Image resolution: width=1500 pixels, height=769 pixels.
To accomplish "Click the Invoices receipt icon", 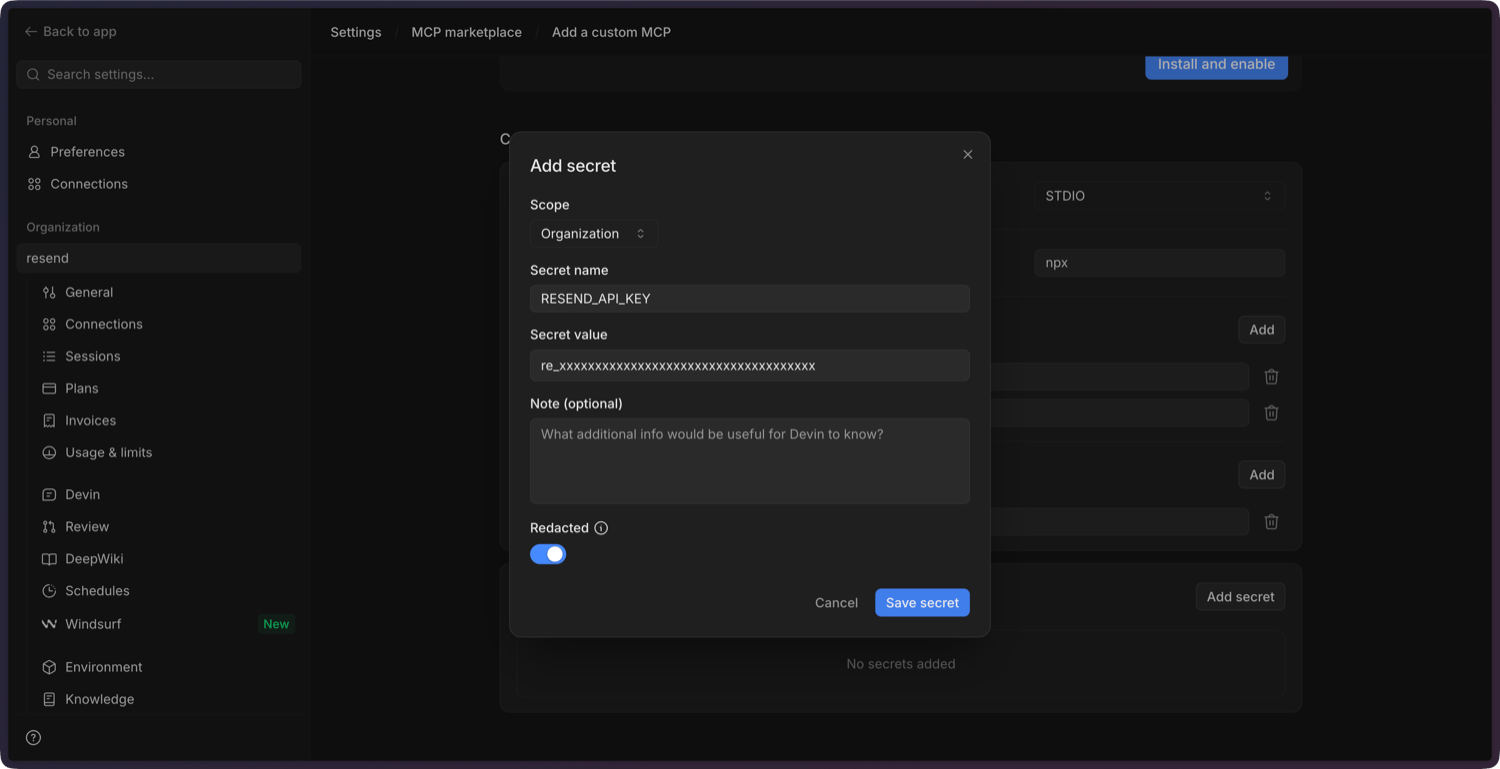I will tap(49, 421).
